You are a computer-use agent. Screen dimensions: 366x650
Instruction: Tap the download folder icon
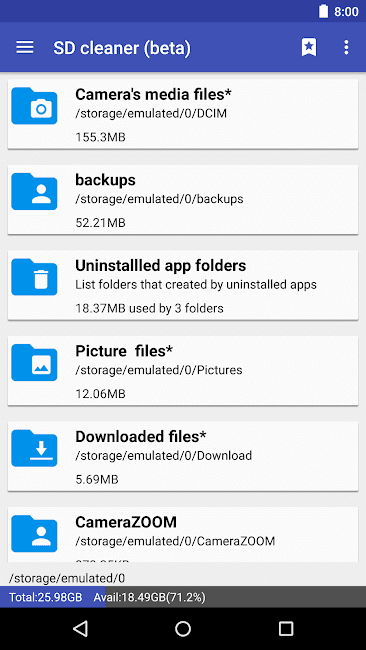pyautogui.click(x=34, y=448)
